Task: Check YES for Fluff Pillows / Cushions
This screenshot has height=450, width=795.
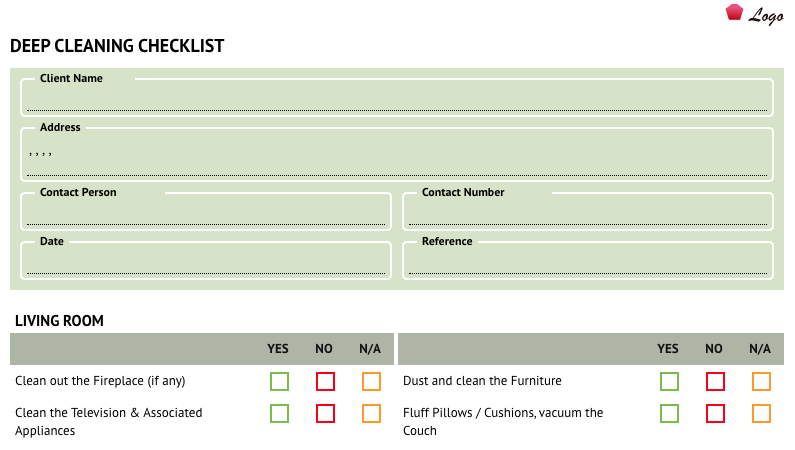Action: (669, 414)
